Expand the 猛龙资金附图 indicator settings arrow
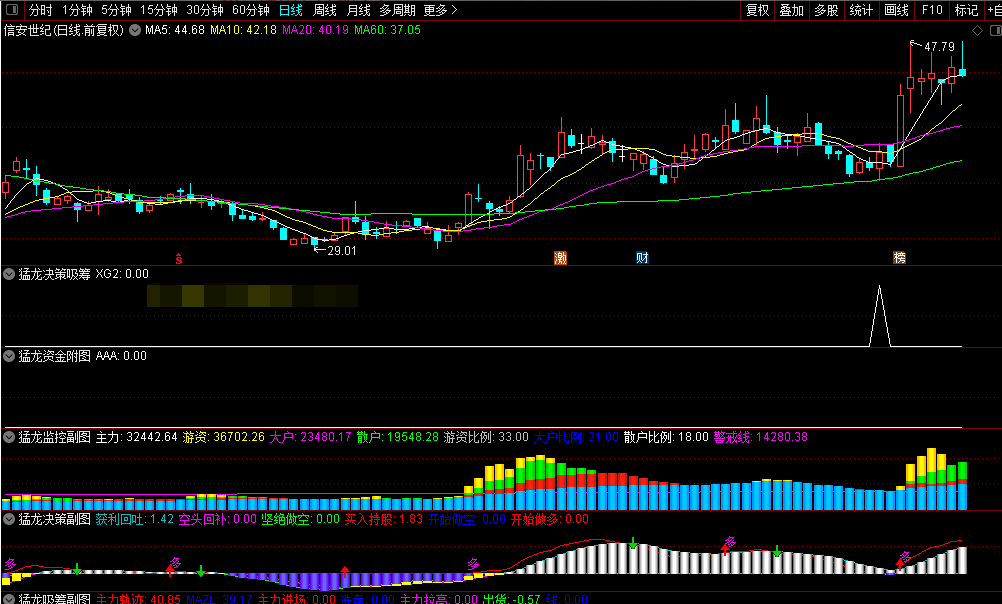Image resolution: width=1002 pixels, height=604 pixels. coord(10,355)
